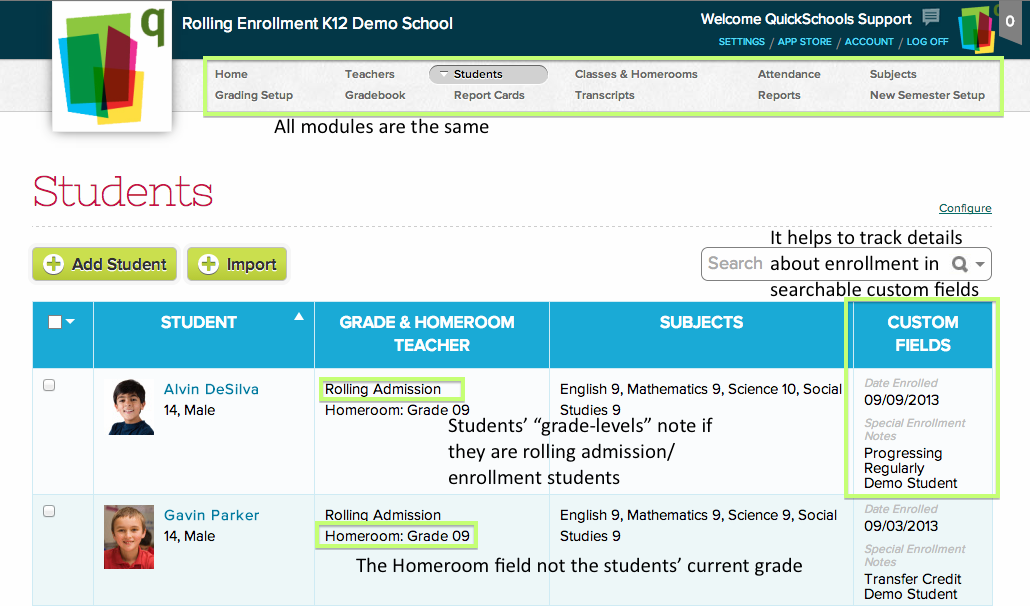
Task: Click enrolled date 09/03/2013
Action: click(901, 526)
